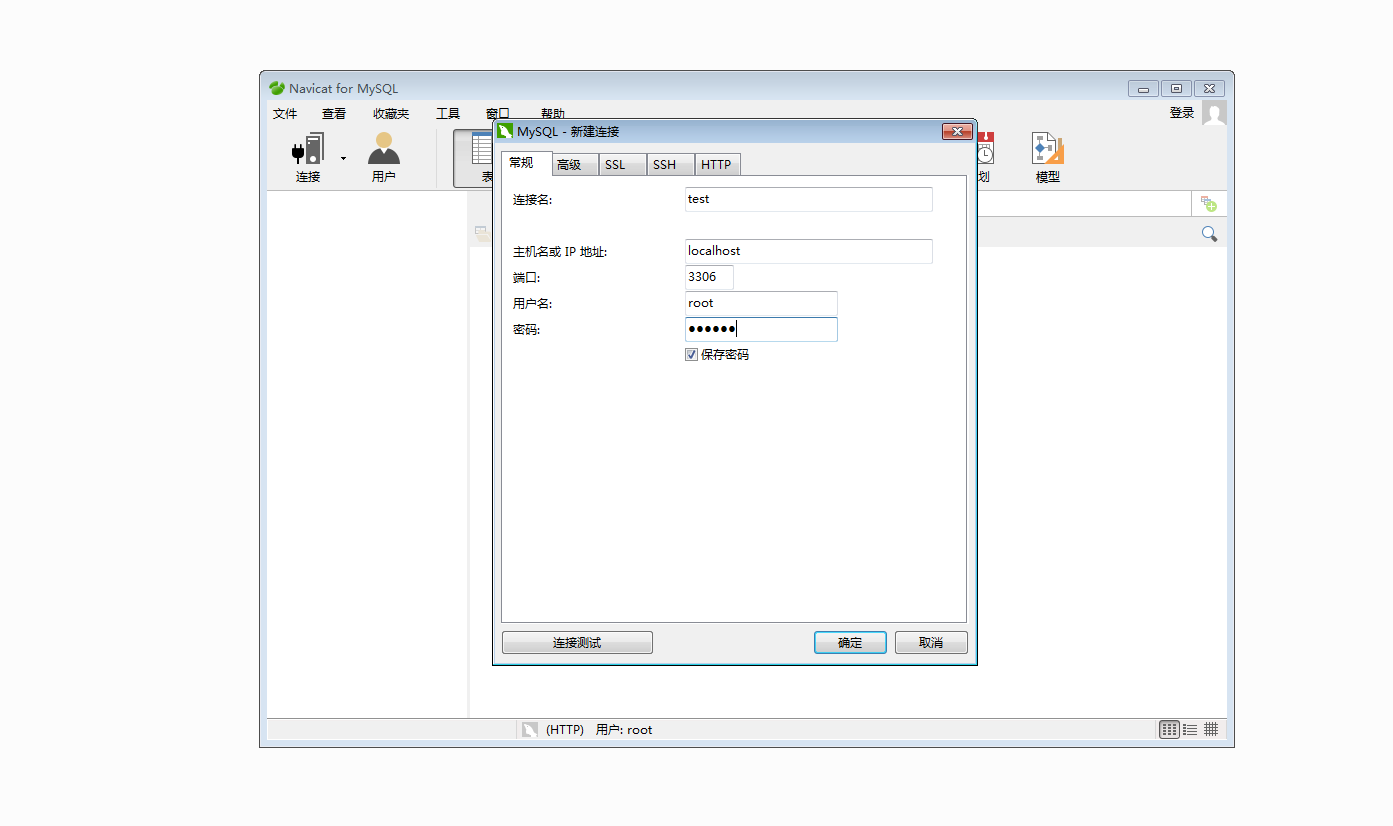Click the 计划 (Schedule) clock toolbar icon

click(984, 149)
